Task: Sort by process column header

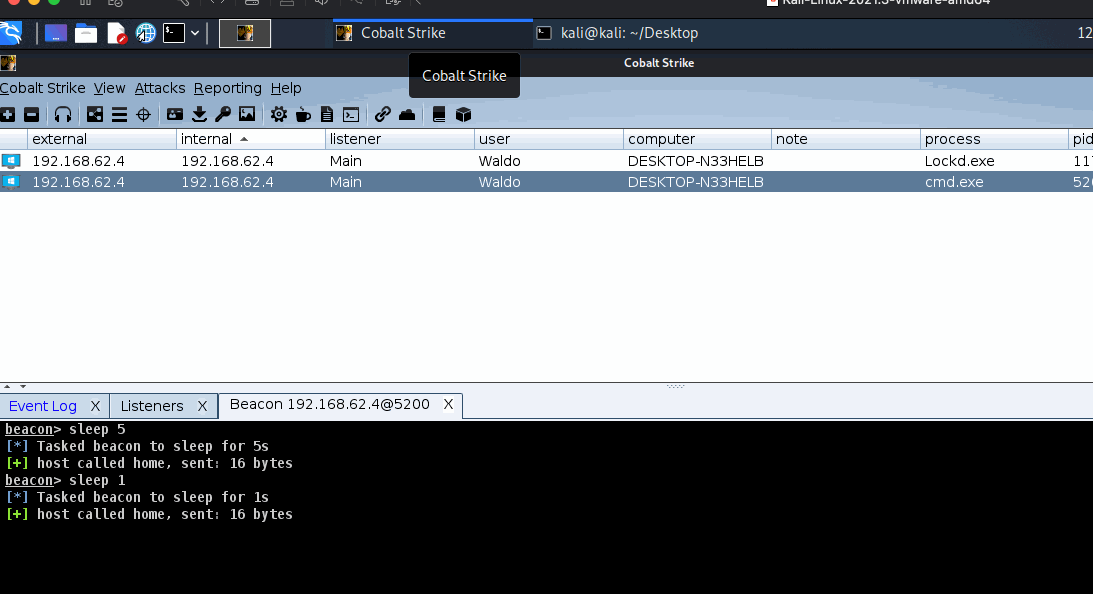Action: (994, 139)
